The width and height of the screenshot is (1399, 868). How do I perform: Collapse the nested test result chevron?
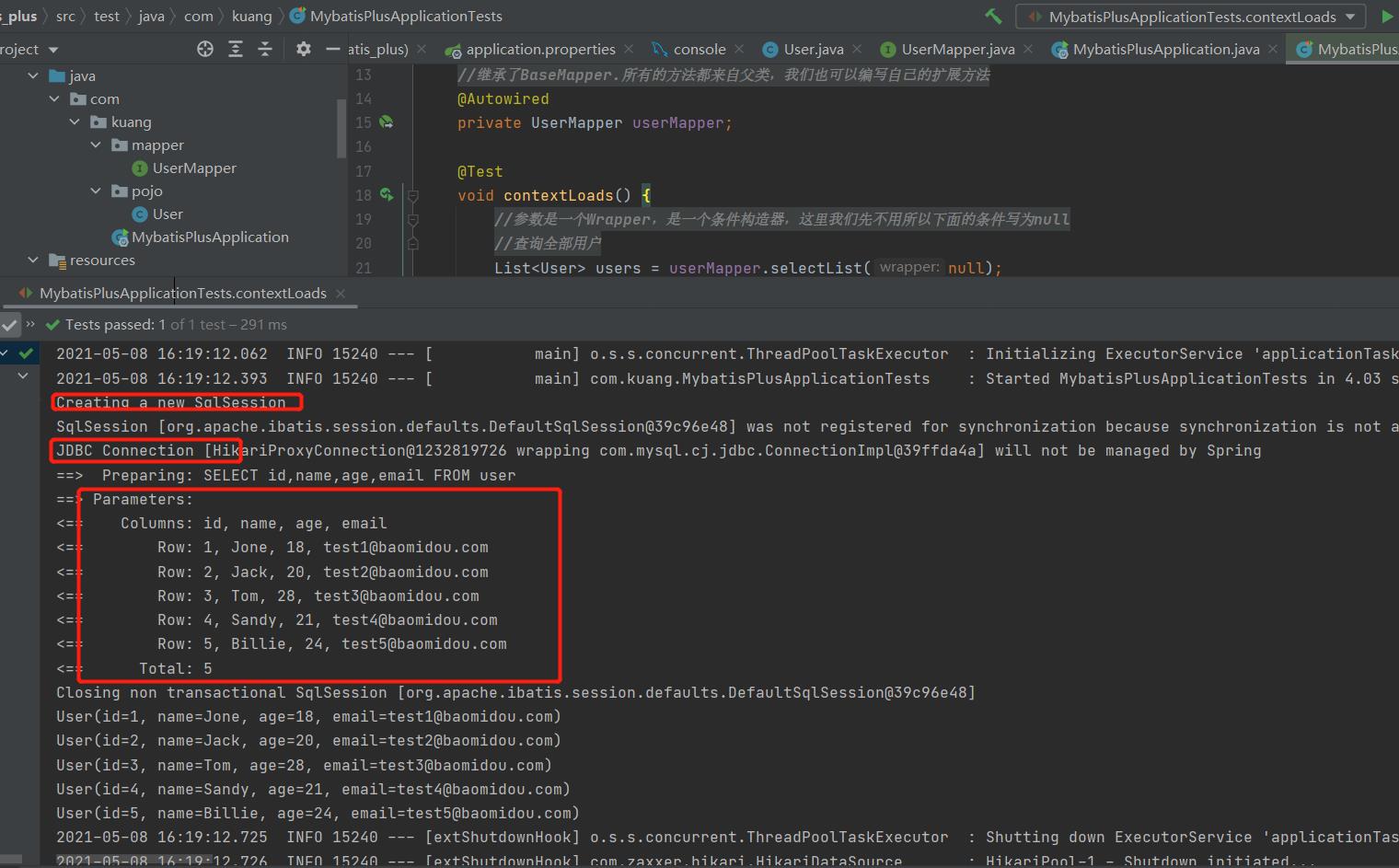pyautogui.click(x=23, y=376)
